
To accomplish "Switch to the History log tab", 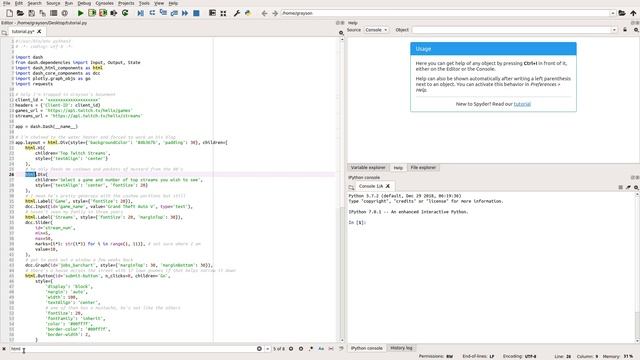I will 401,348.
